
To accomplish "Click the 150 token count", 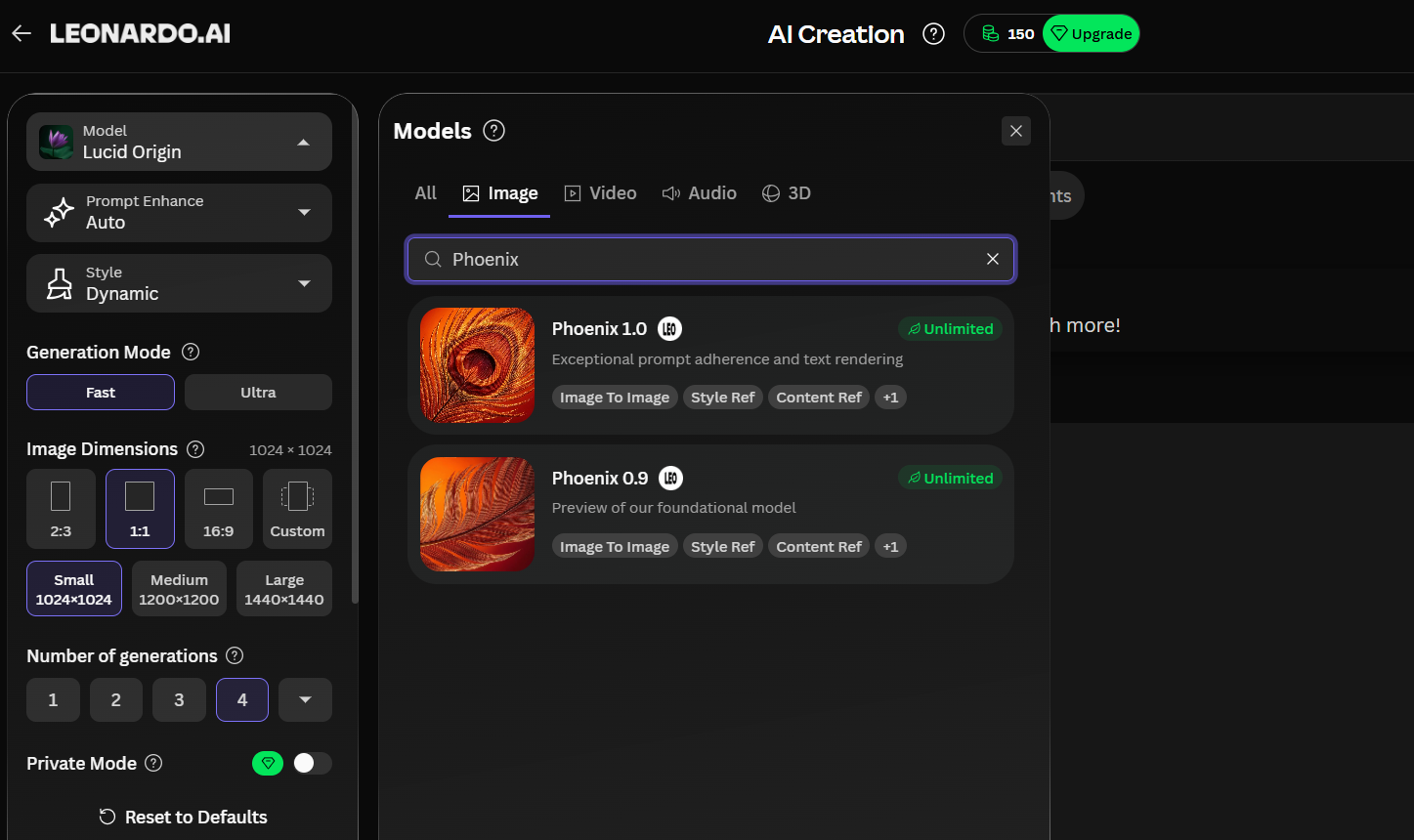I will click(x=1021, y=34).
